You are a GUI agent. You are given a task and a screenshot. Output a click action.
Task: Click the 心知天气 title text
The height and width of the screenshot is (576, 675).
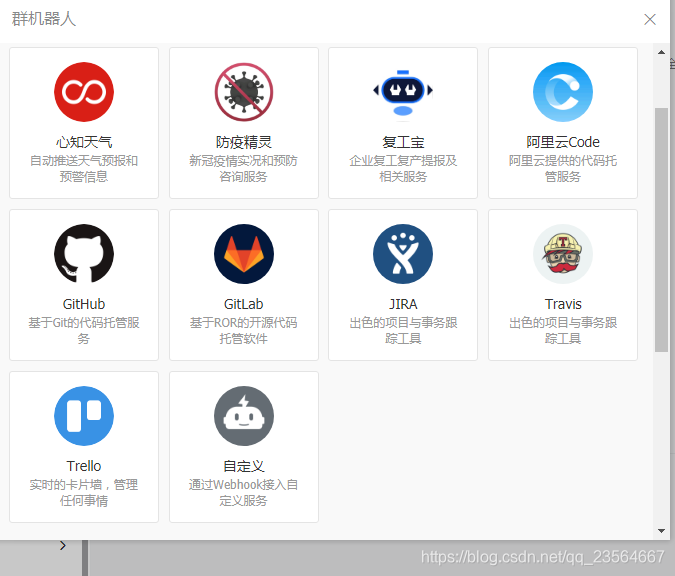84,142
